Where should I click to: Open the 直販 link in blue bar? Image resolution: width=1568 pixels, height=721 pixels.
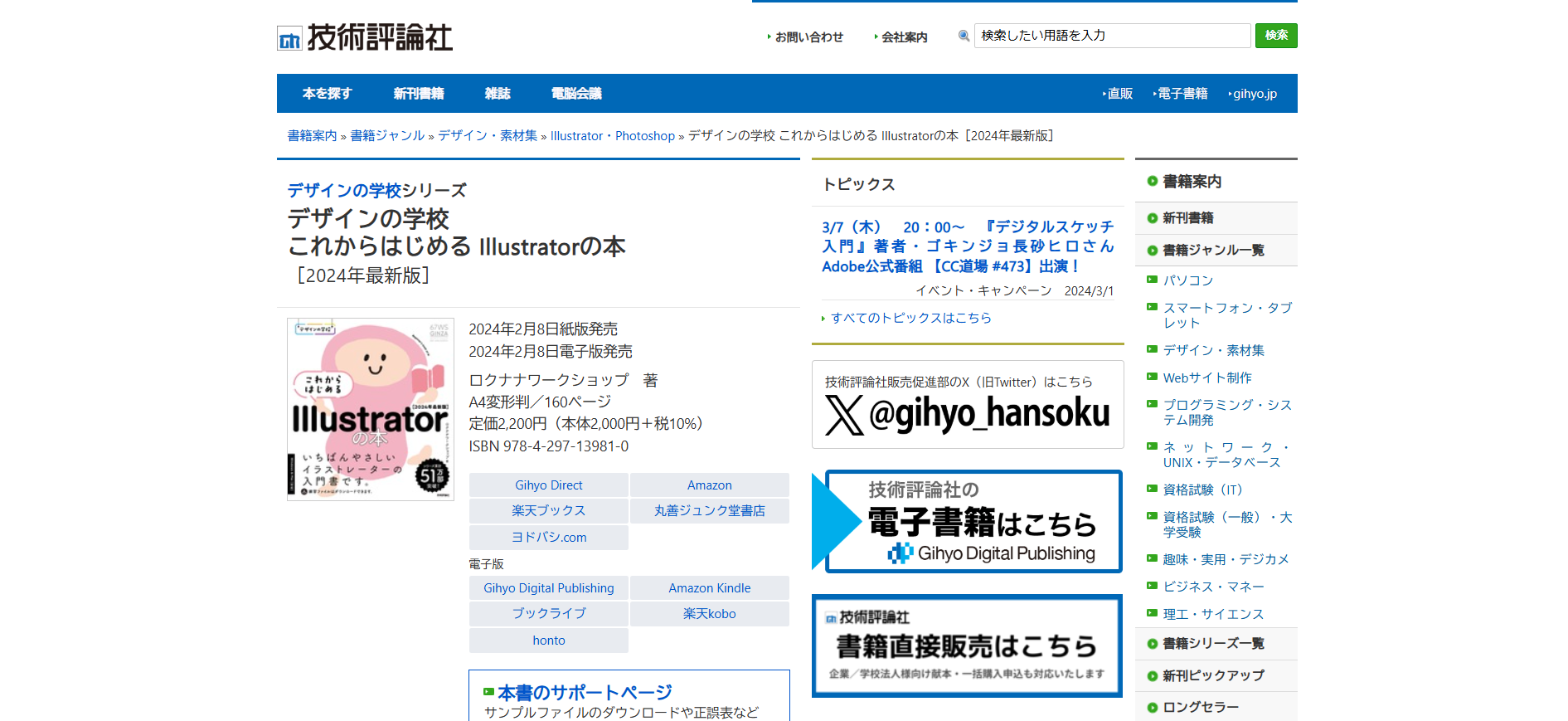coord(1119,94)
